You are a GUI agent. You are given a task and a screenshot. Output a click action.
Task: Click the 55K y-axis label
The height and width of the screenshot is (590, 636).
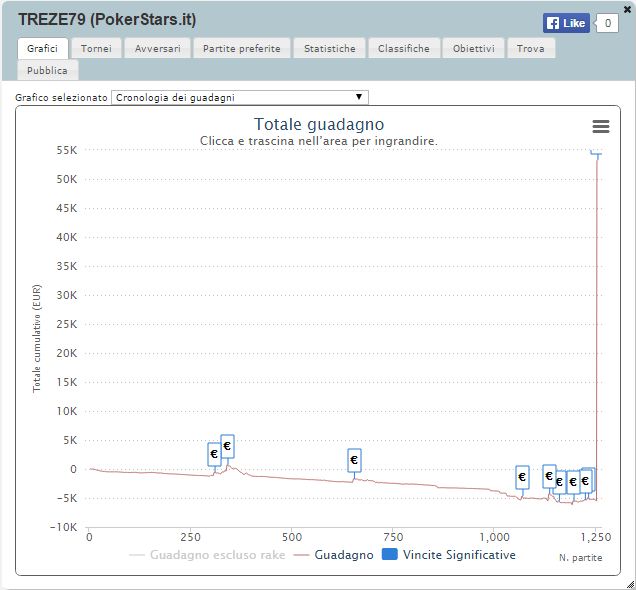[67, 150]
